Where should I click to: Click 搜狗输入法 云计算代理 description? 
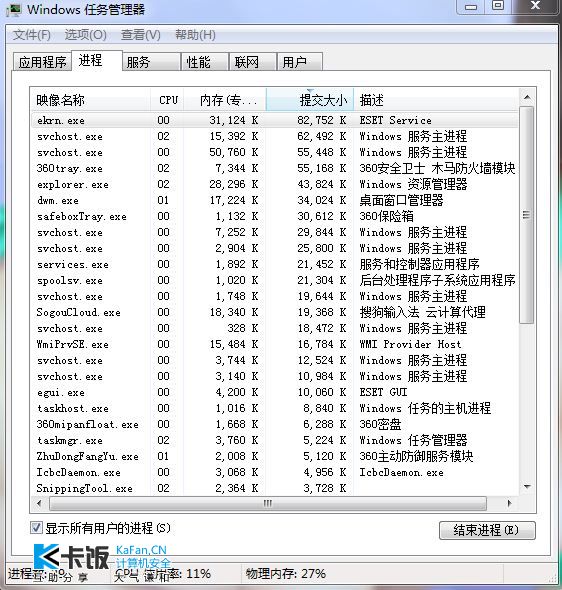422,312
